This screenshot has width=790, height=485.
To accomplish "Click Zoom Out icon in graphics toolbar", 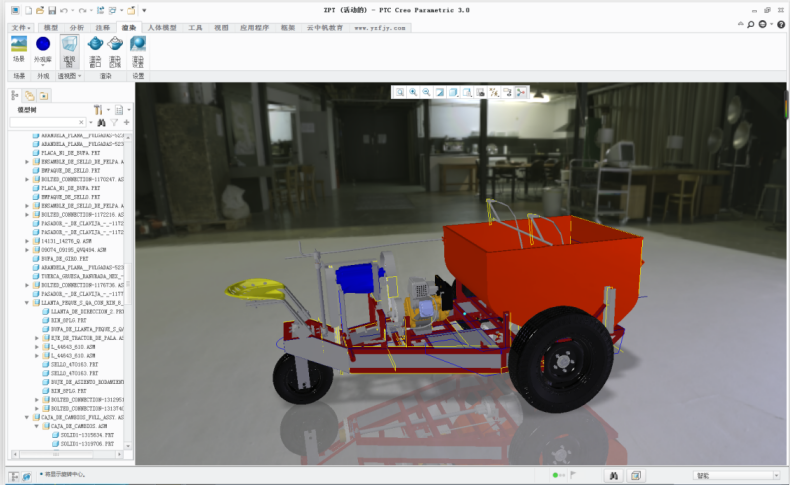I will [x=426, y=92].
